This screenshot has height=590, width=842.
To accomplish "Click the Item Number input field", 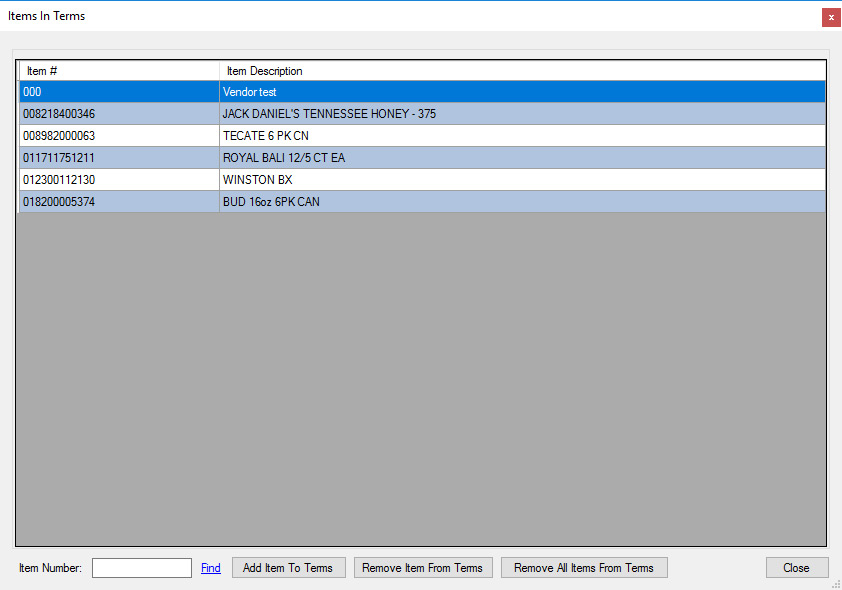I will (142, 568).
